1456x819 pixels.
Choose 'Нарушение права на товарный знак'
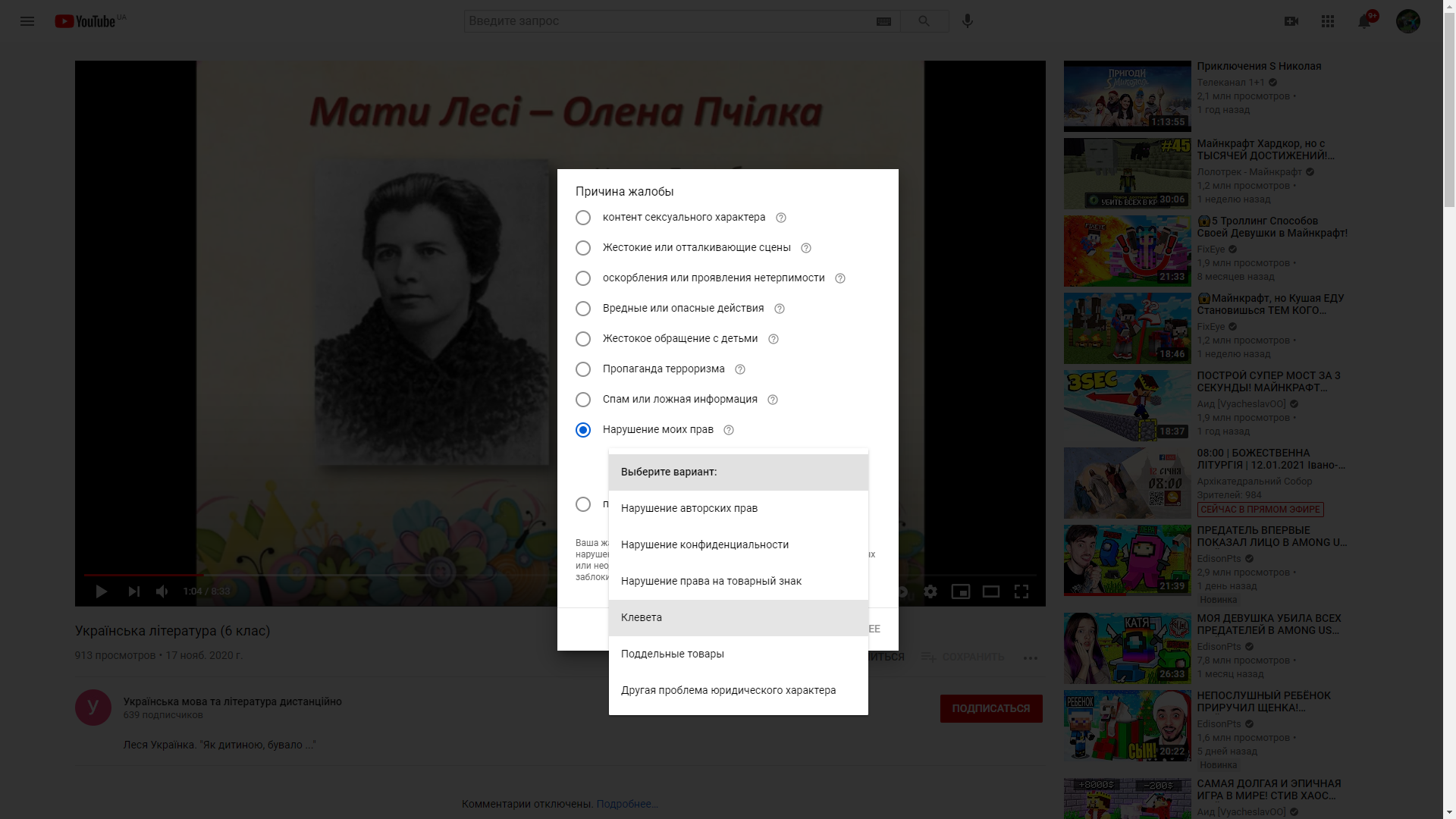coord(739,582)
